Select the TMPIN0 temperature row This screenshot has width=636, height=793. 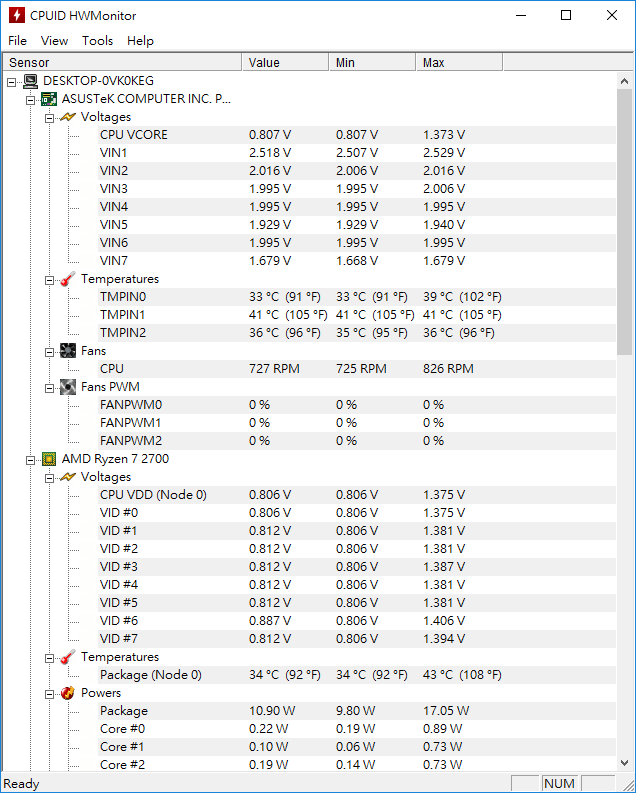[357, 297]
